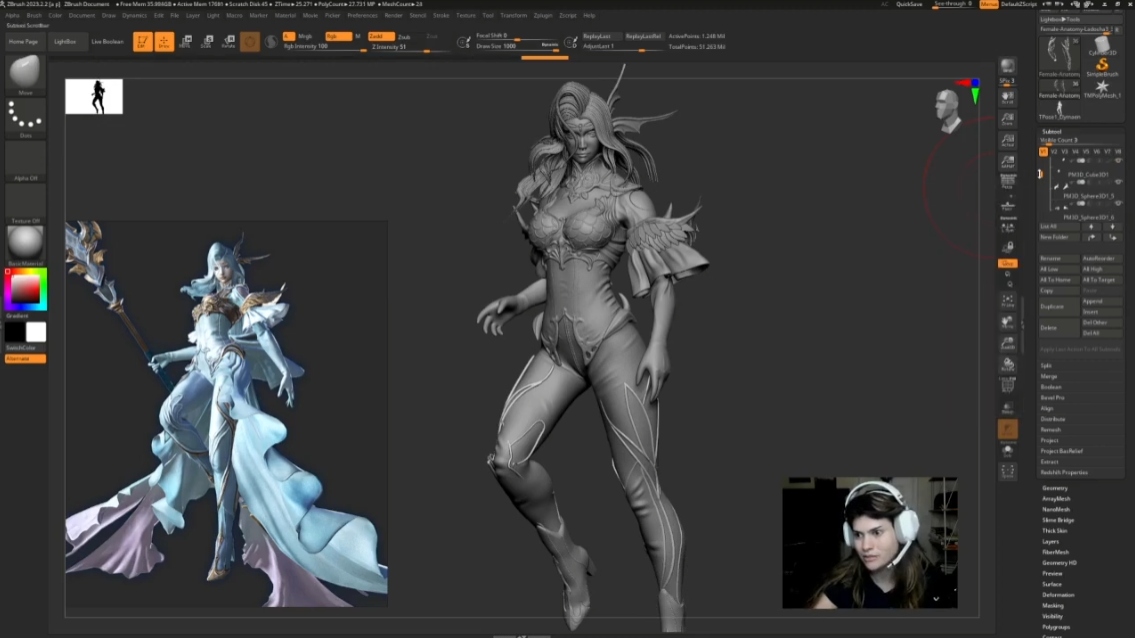Select the Move gizmo button
Viewport: 1135px width, 638px height.
pos(185,41)
